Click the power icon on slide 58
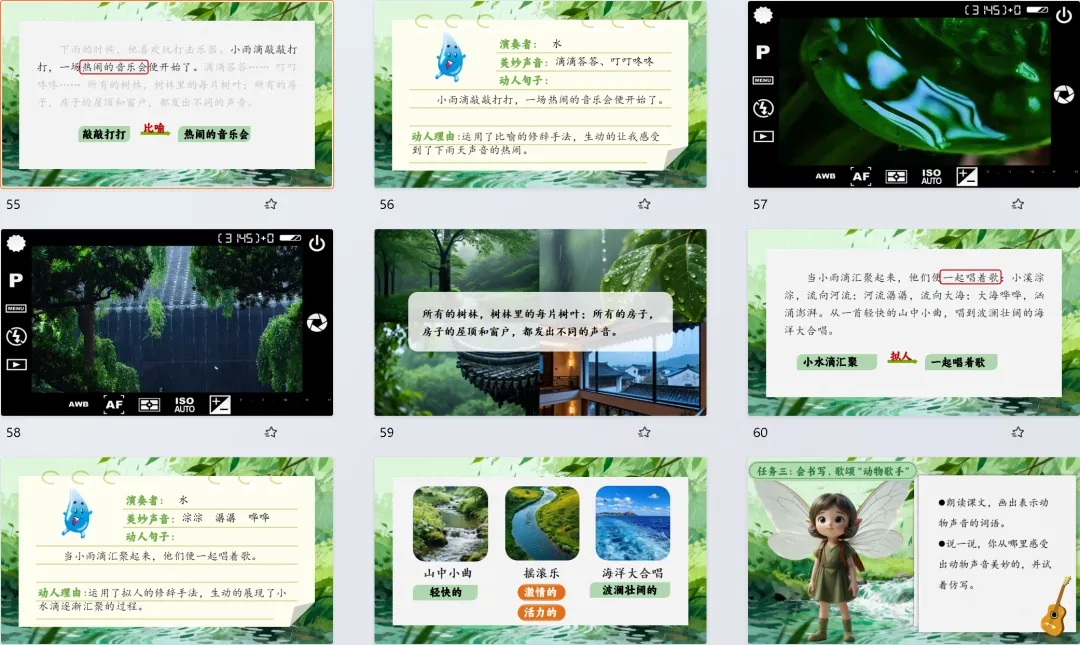Image resolution: width=1080 pixels, height=645 pixels. [317, 243]
